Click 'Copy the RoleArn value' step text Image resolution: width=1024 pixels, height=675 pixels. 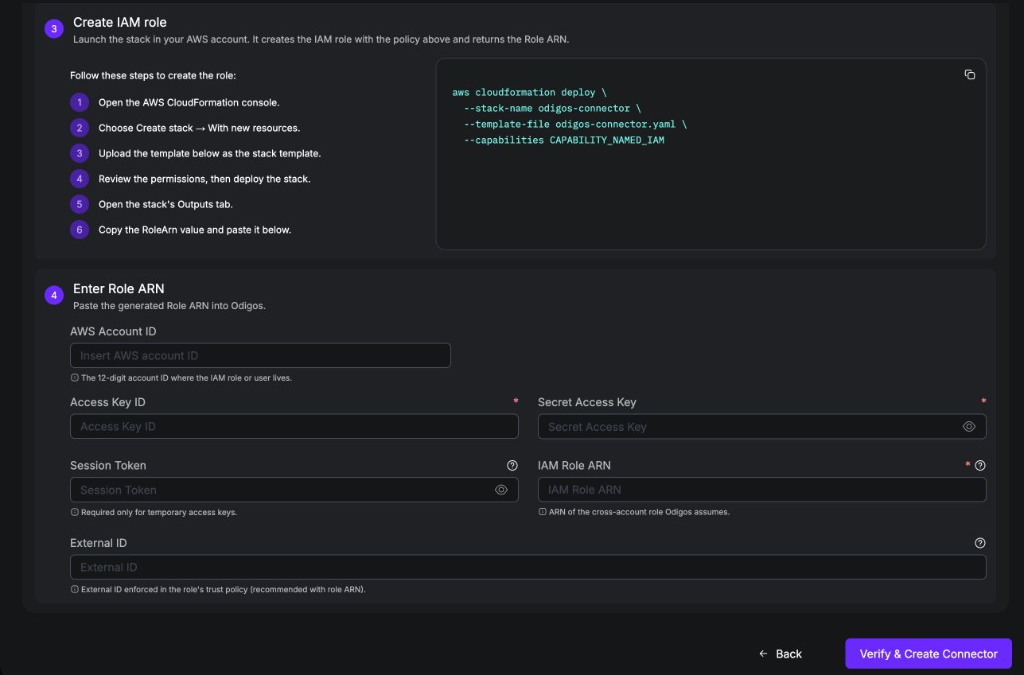[195, 230]
